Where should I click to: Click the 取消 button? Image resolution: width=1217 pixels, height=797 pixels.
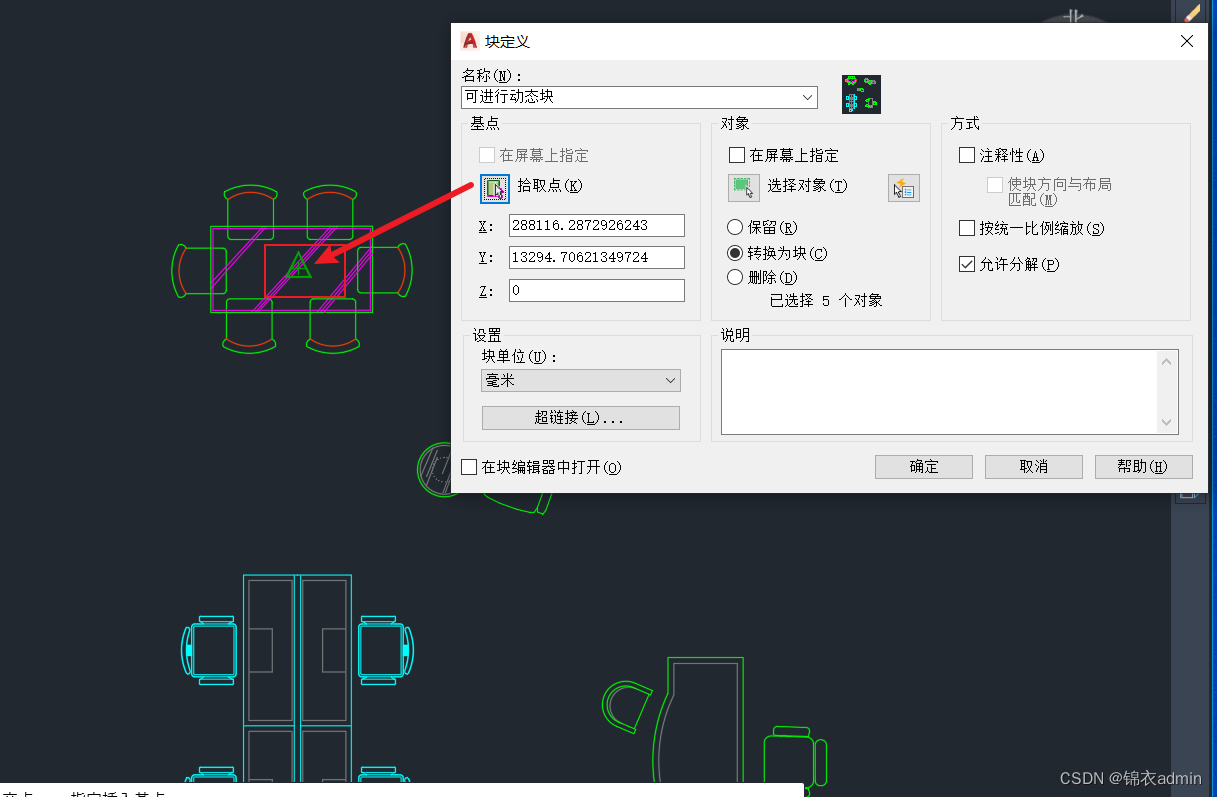(1034, 467)
